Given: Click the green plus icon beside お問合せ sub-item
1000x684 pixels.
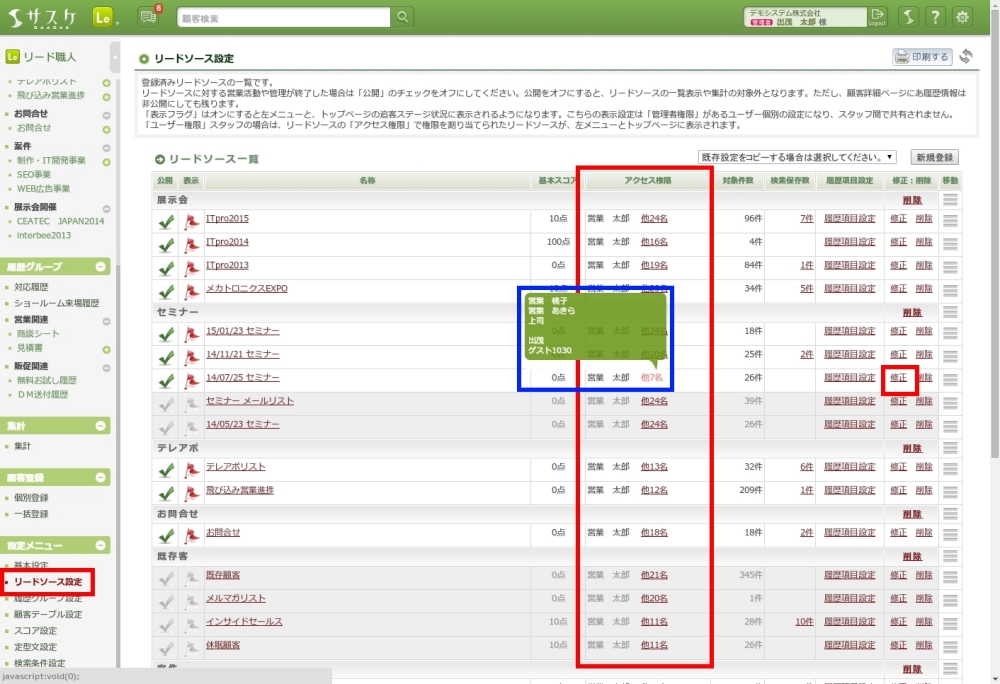Looking at the screenshot, I should coord(106,128).
